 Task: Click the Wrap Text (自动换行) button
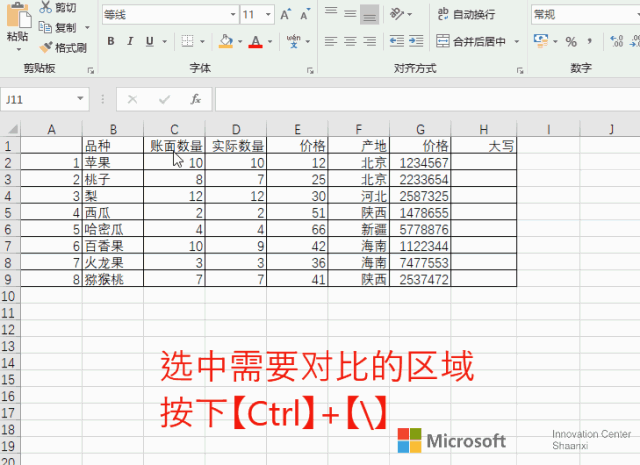click(x=466, y=15)
